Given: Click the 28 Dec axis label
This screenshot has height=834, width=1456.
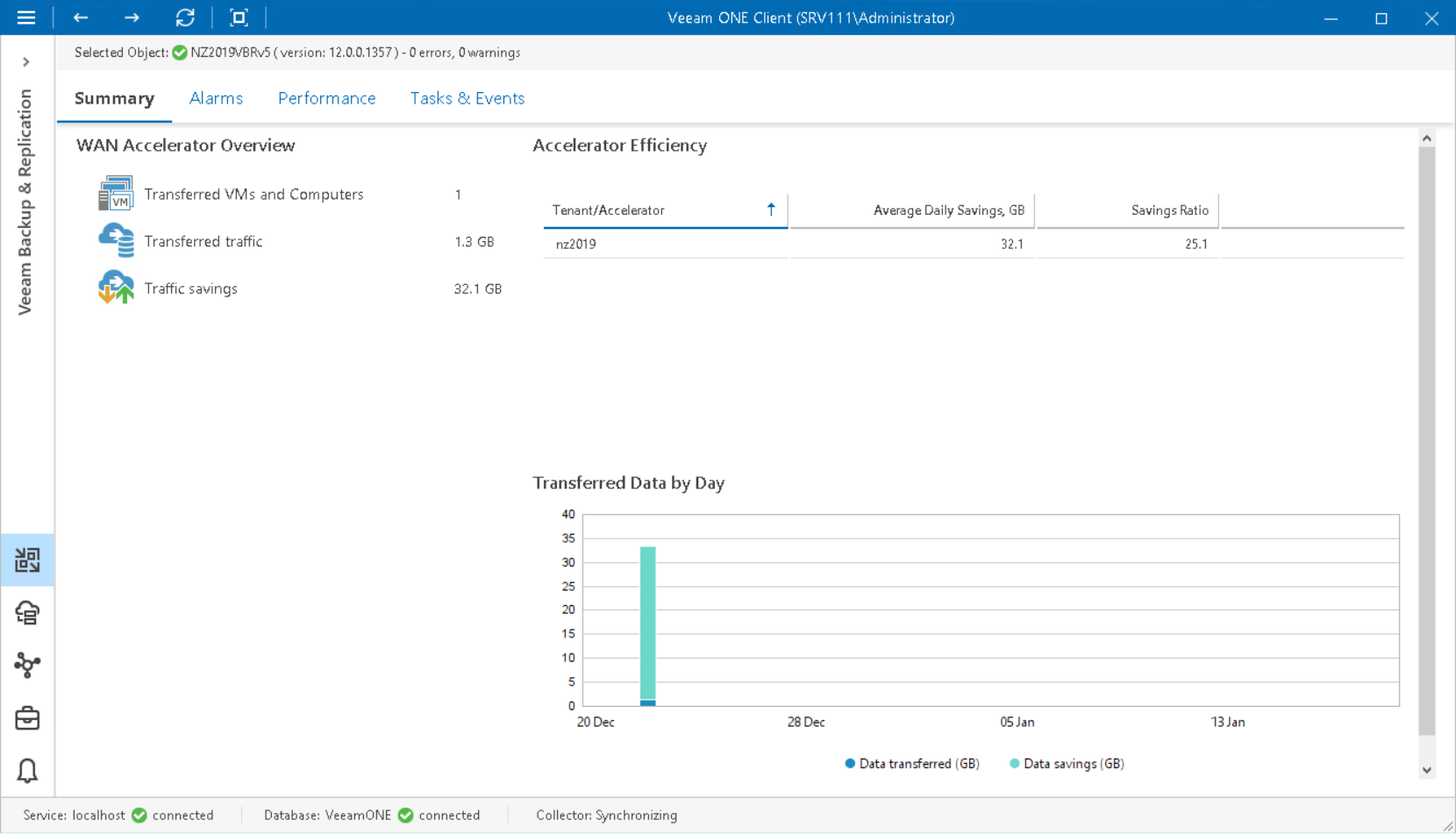Looking at the screenshot, I should [x=806, y=723].
